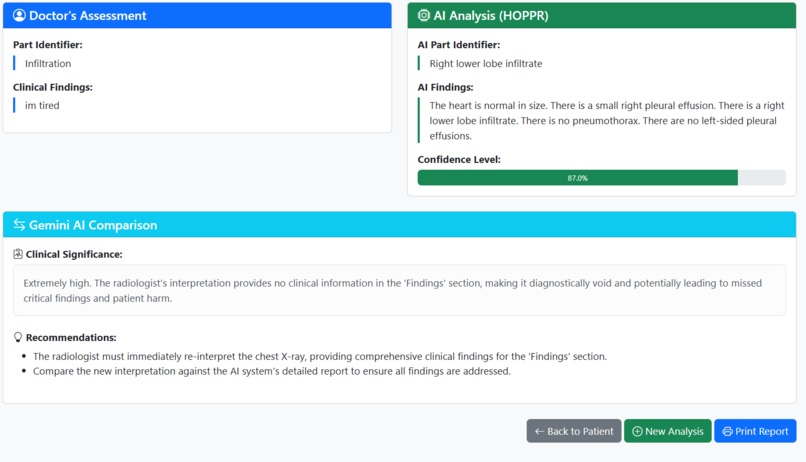
Task: Select the 'Infiltration' part identifier text
Action: coord(48,64)
